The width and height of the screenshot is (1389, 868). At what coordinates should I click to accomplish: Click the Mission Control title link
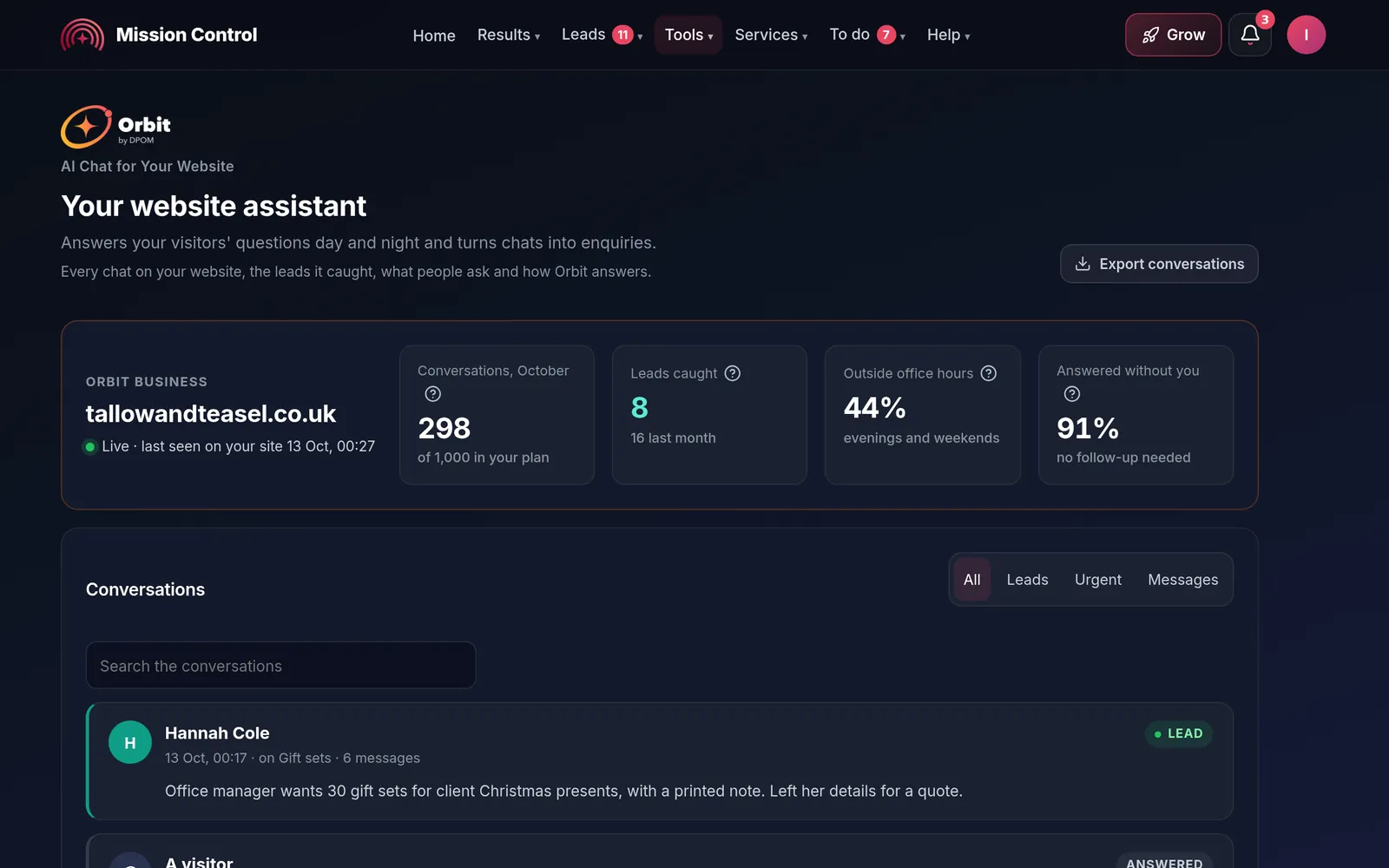(x=187, y=35)
